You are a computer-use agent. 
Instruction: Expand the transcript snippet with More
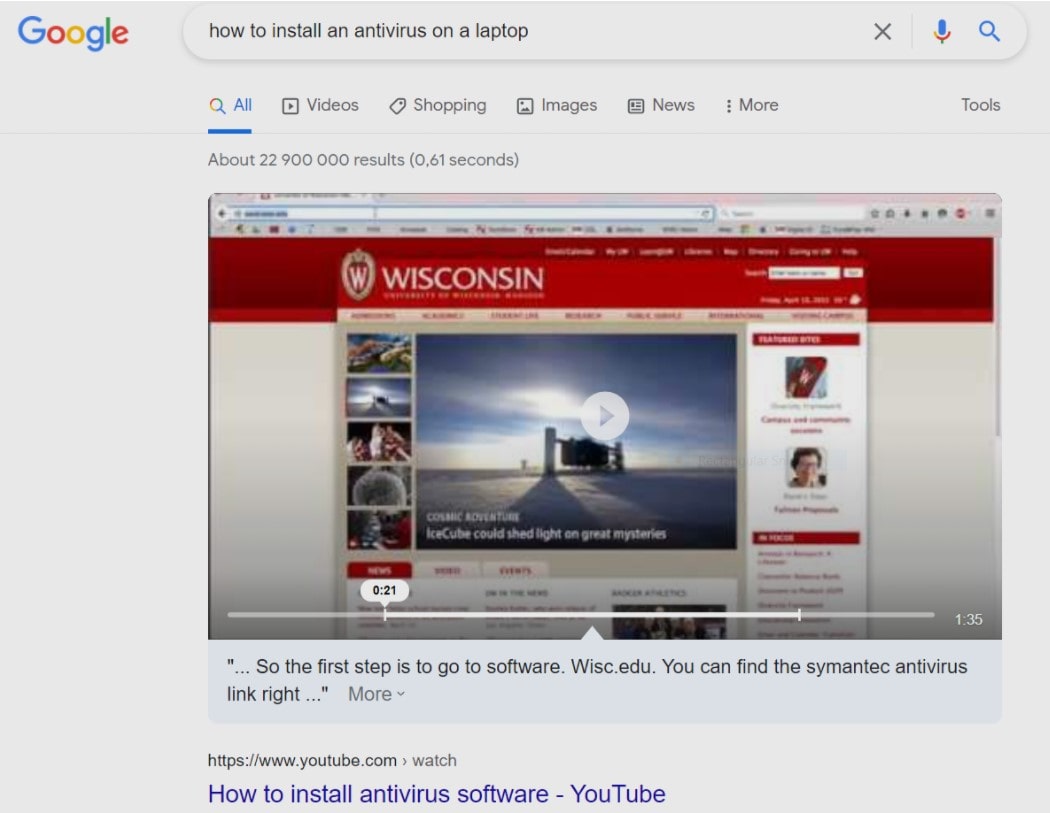pyautogui.click(x=376, y=694)
